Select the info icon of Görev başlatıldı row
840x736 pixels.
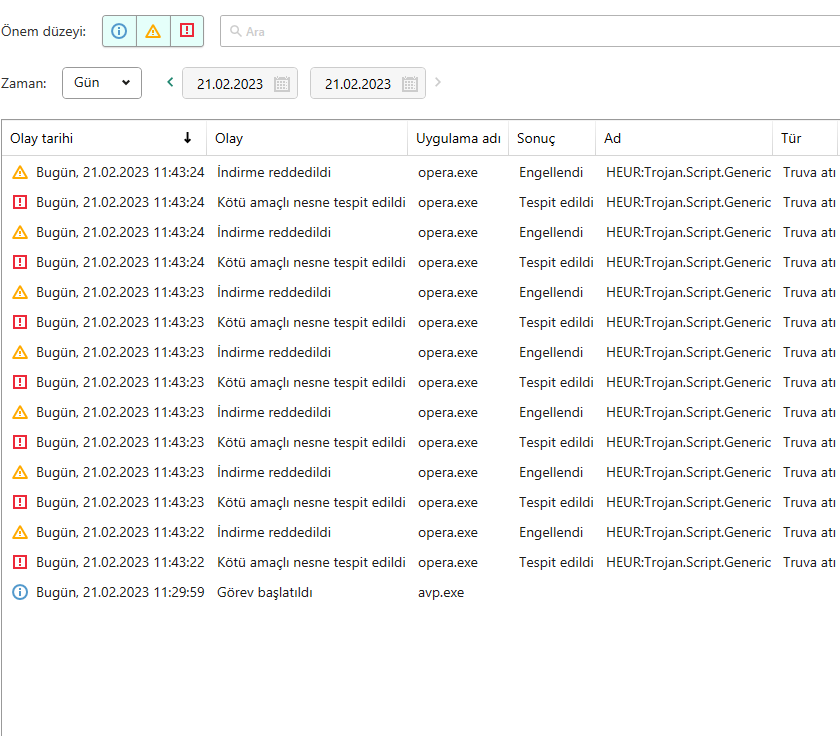20,592
